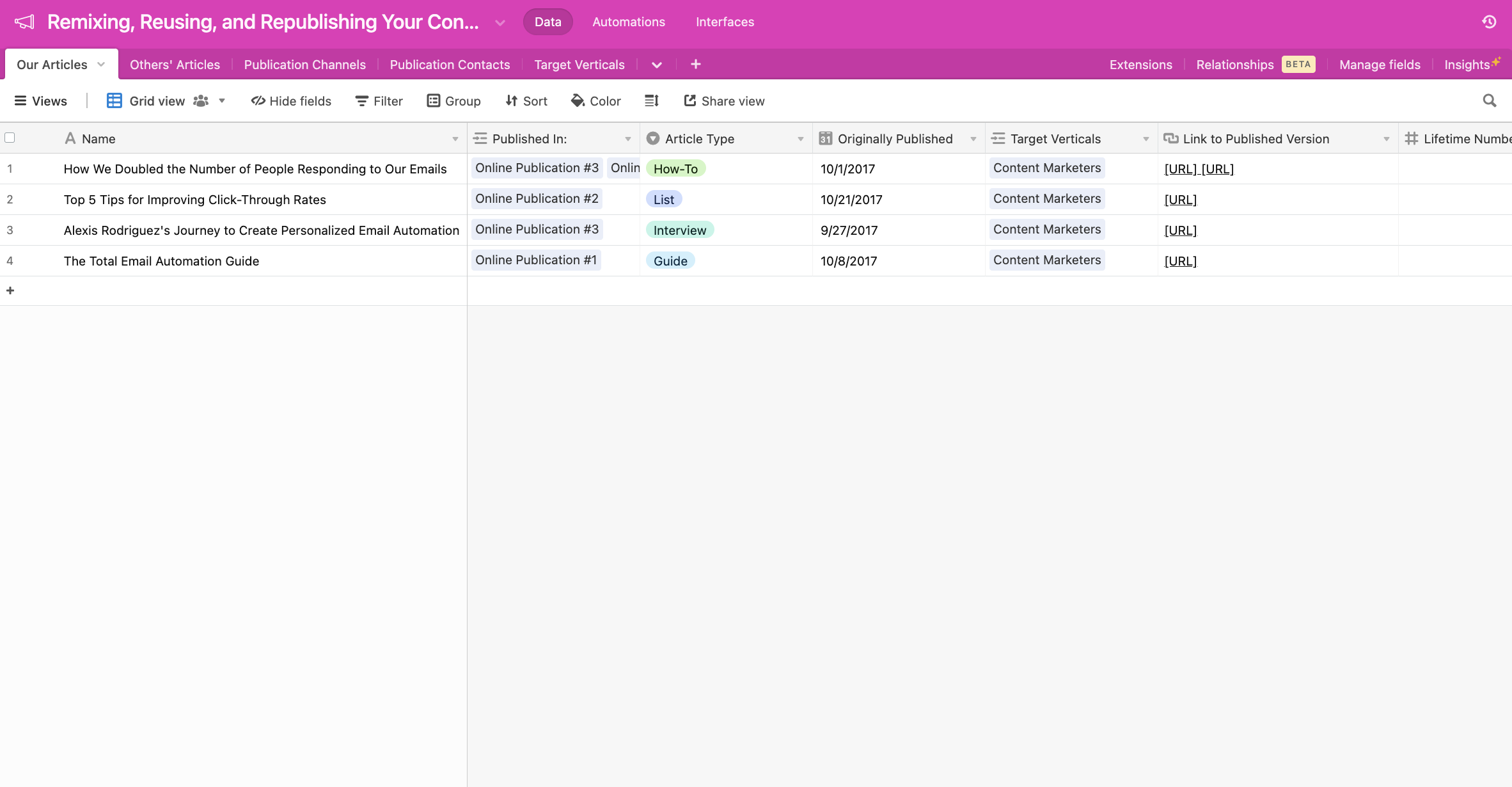Click the green How-To tag

[x=675, y=169]
